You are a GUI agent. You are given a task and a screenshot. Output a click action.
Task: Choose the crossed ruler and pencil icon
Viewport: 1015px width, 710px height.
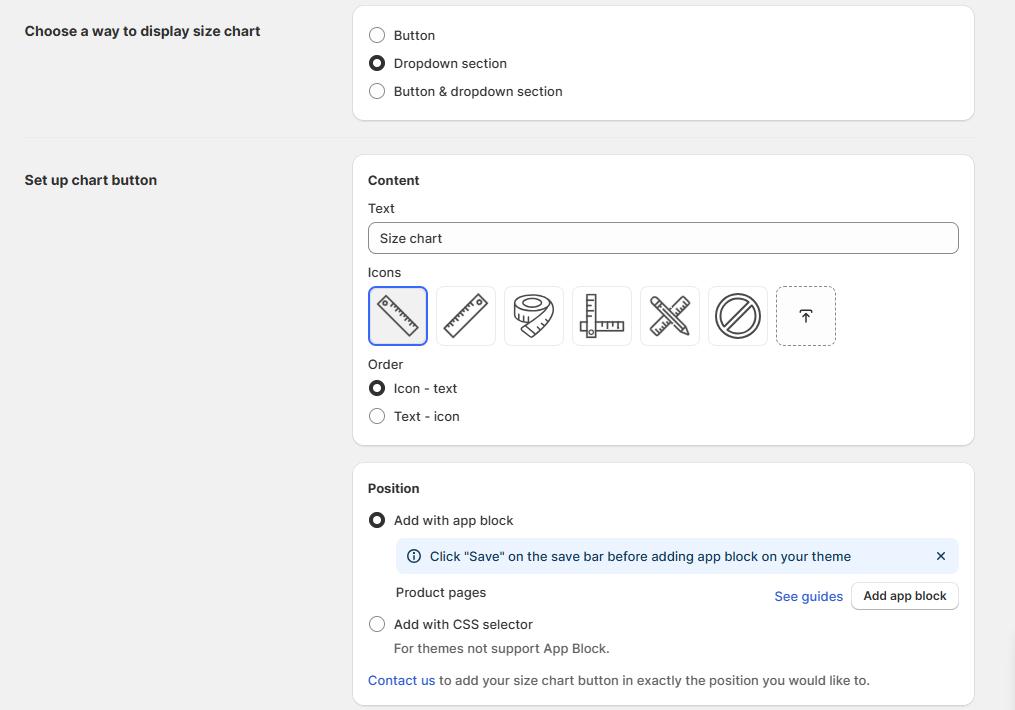click(x=669, y=316)
